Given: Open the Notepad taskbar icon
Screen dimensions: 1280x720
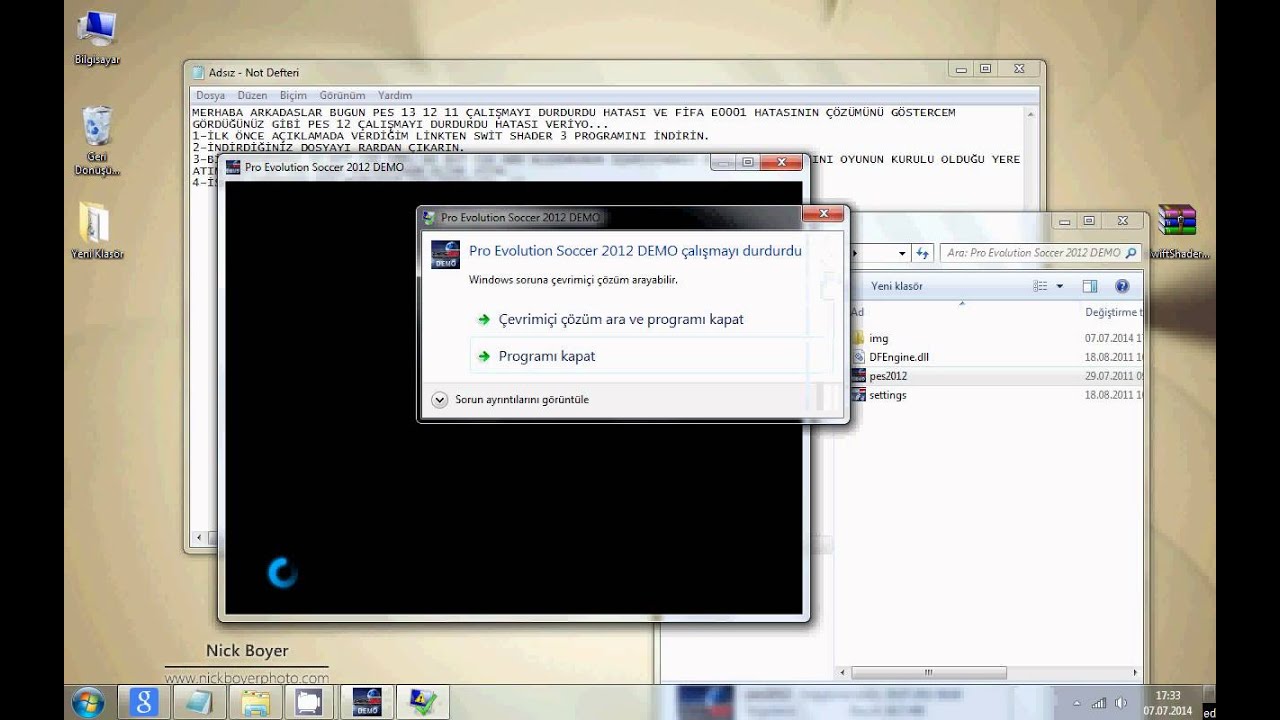Looking at the screenshot, I should (x=199, y=702).
